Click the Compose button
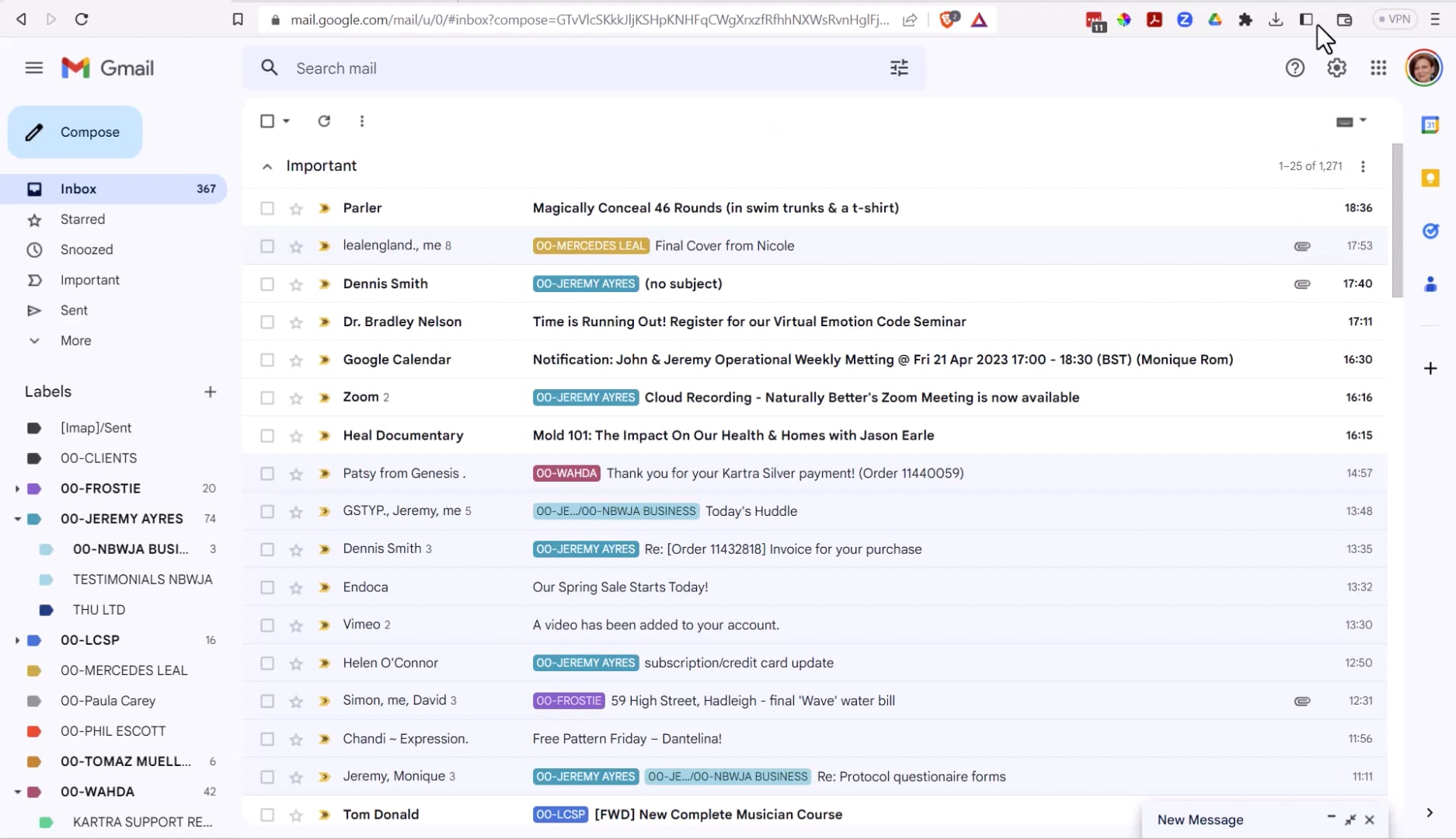Viewport: 1456px width, 839px height. click(x=75, y=132)
